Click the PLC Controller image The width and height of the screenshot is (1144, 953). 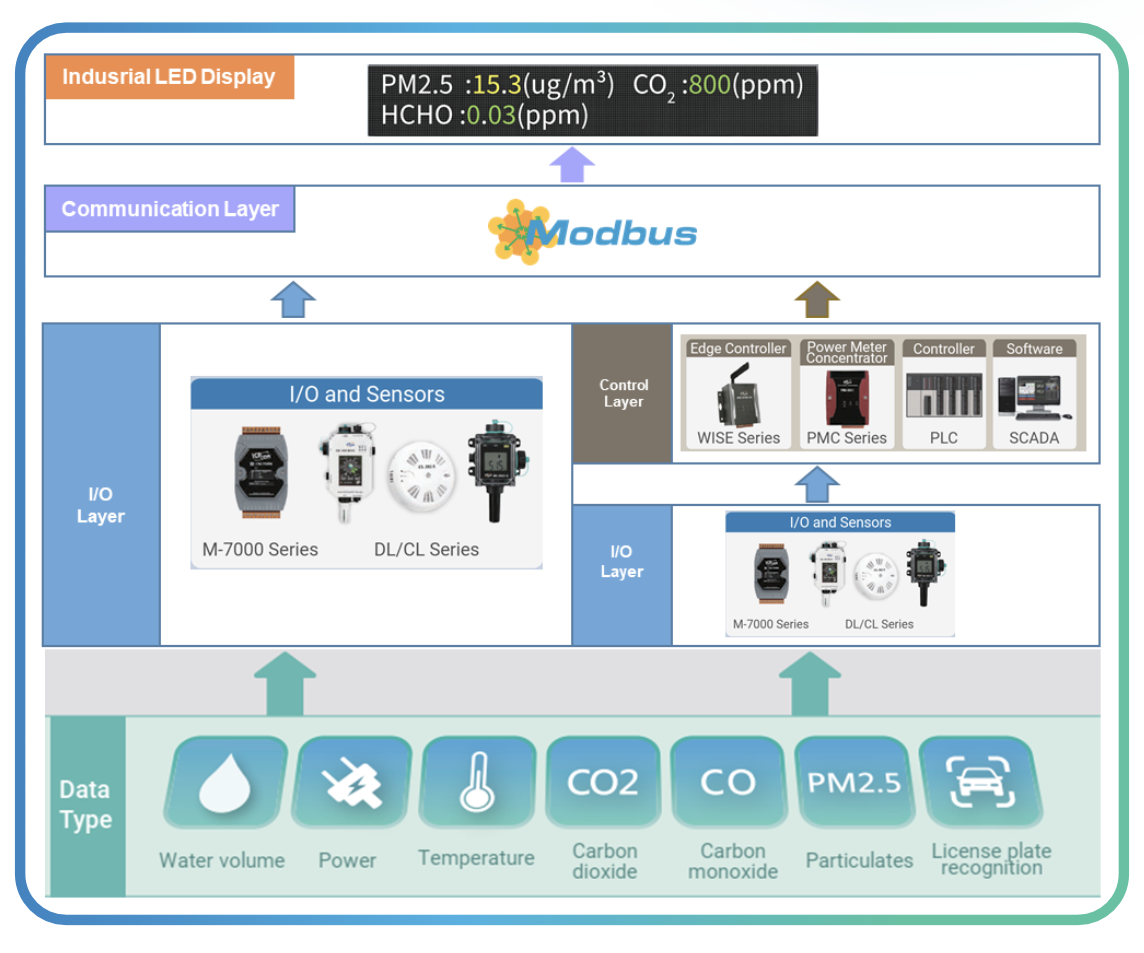tap(943, 395)
